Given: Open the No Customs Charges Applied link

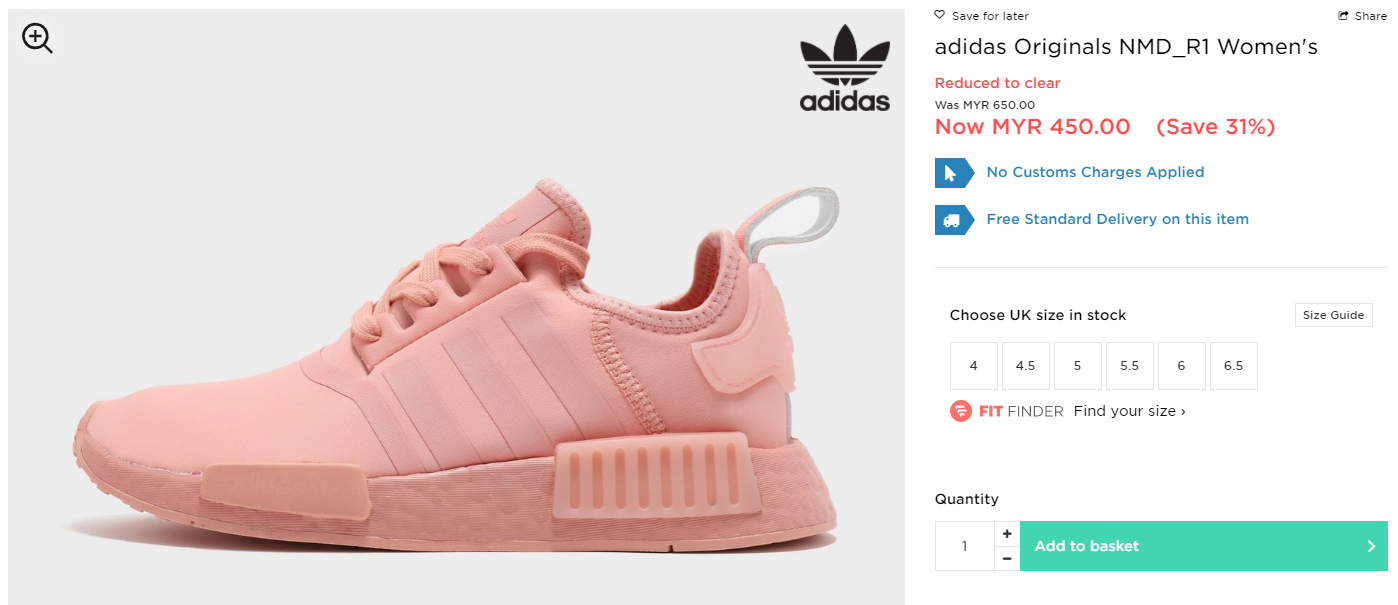Looking at the screenshot, I should (x=1095, y=172).
